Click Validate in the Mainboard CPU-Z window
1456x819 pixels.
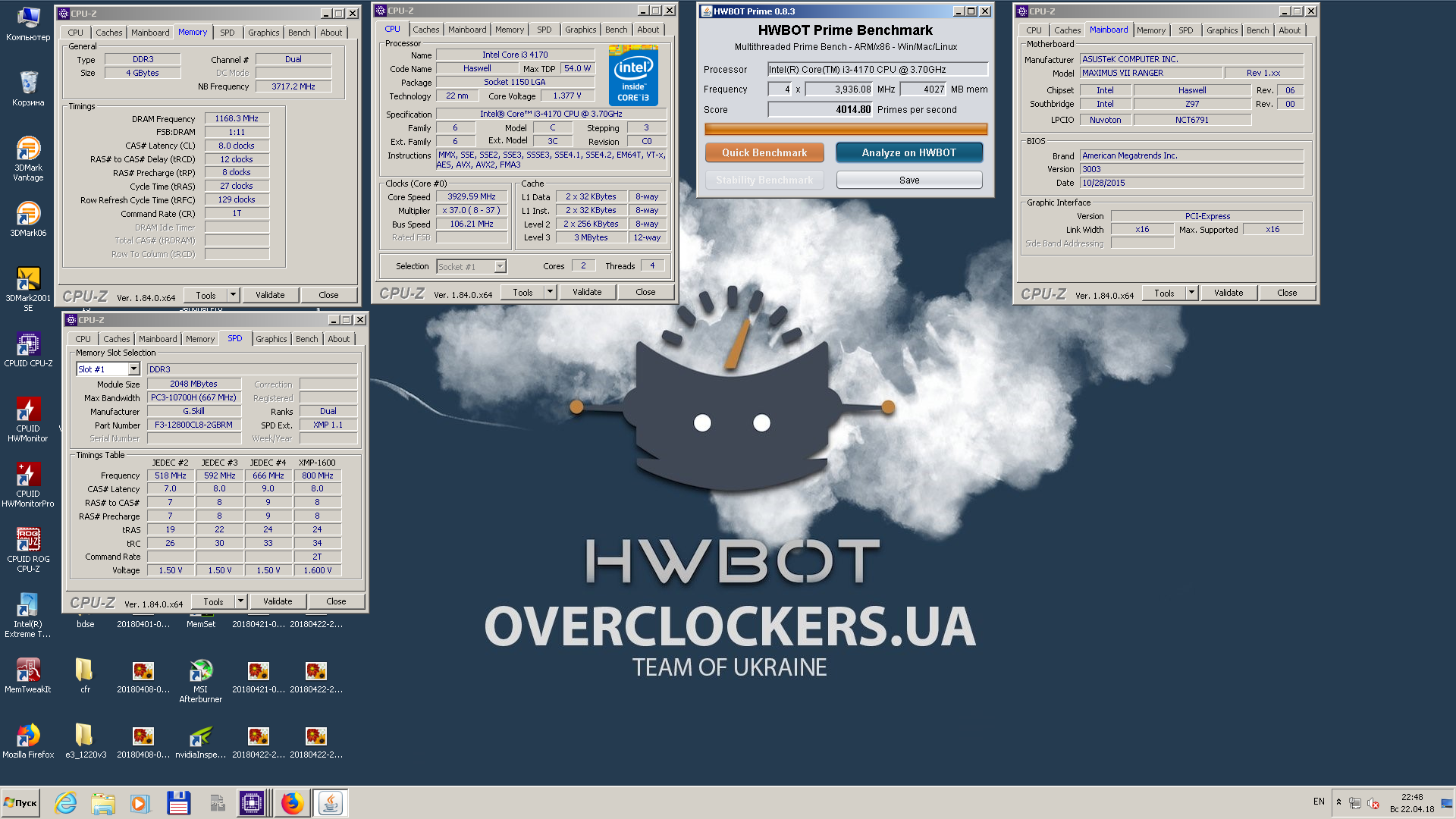(x=1228, y=293)
